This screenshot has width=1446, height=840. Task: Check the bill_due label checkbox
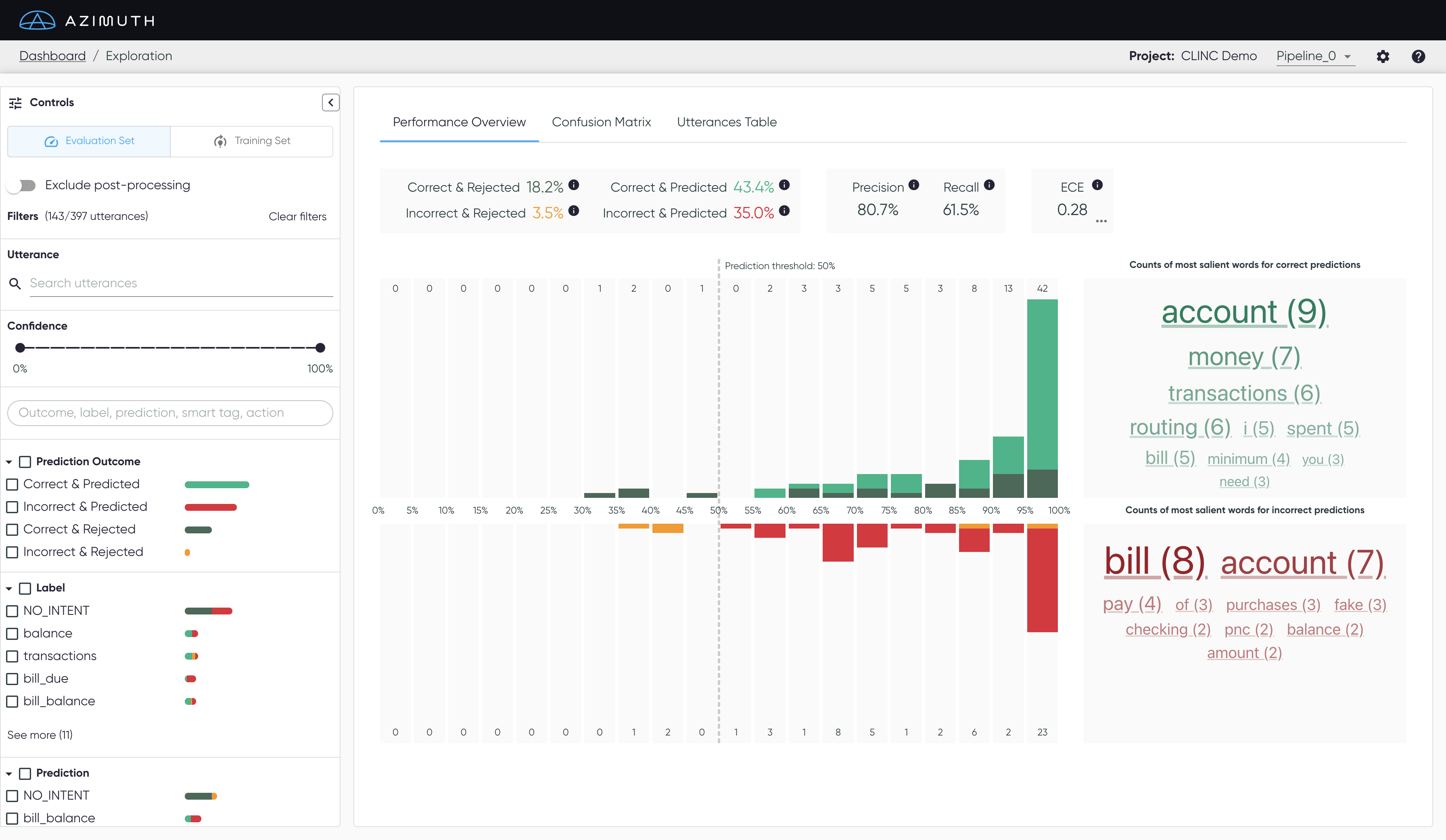coord(12,679)
